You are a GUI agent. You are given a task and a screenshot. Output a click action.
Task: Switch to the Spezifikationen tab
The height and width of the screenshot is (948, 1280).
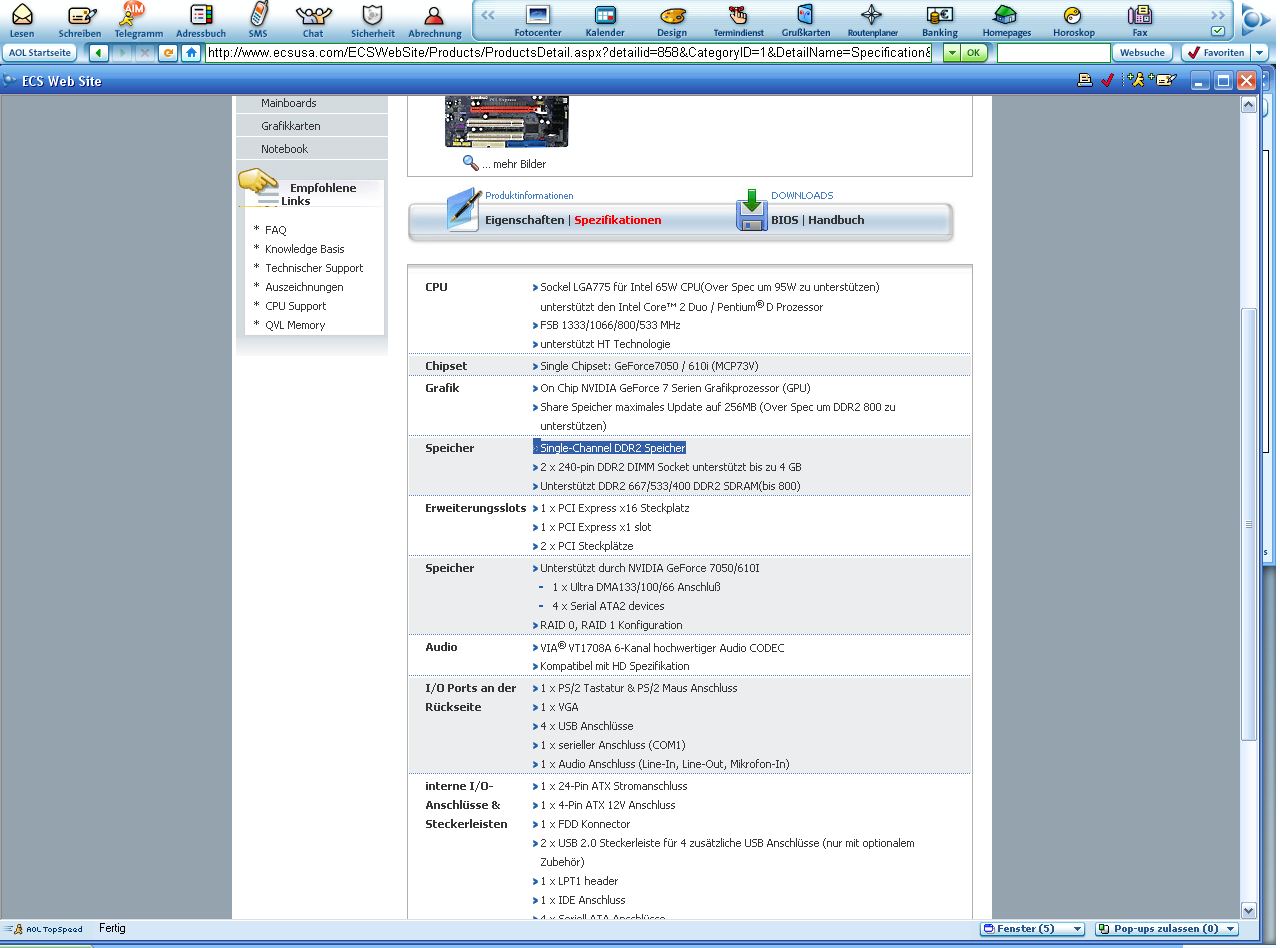tap(618, 220)
